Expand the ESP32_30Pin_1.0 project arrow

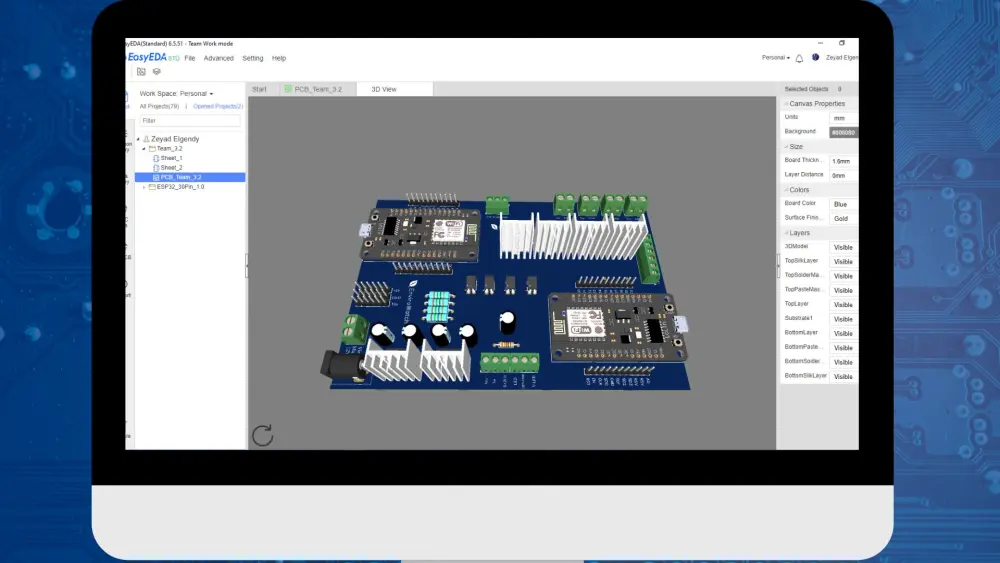tap(143, 187)
